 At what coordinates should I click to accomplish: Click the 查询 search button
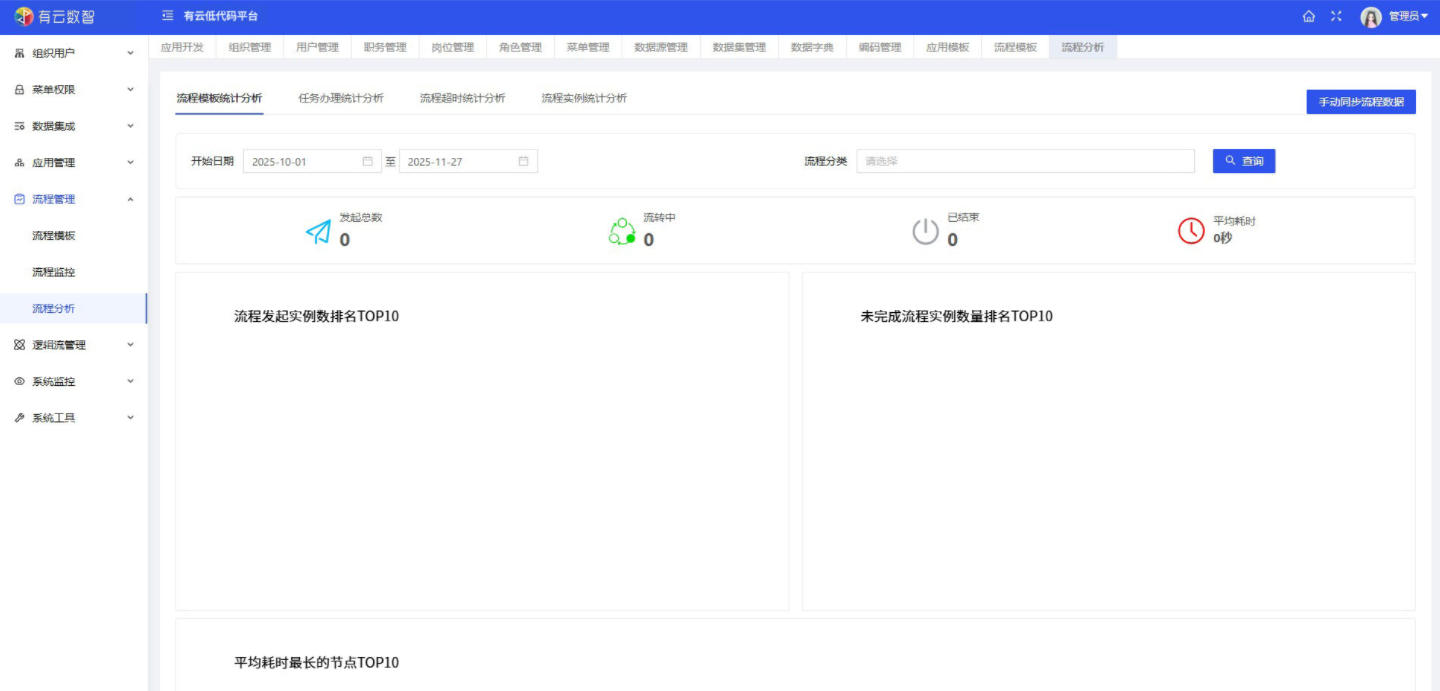1243,161
